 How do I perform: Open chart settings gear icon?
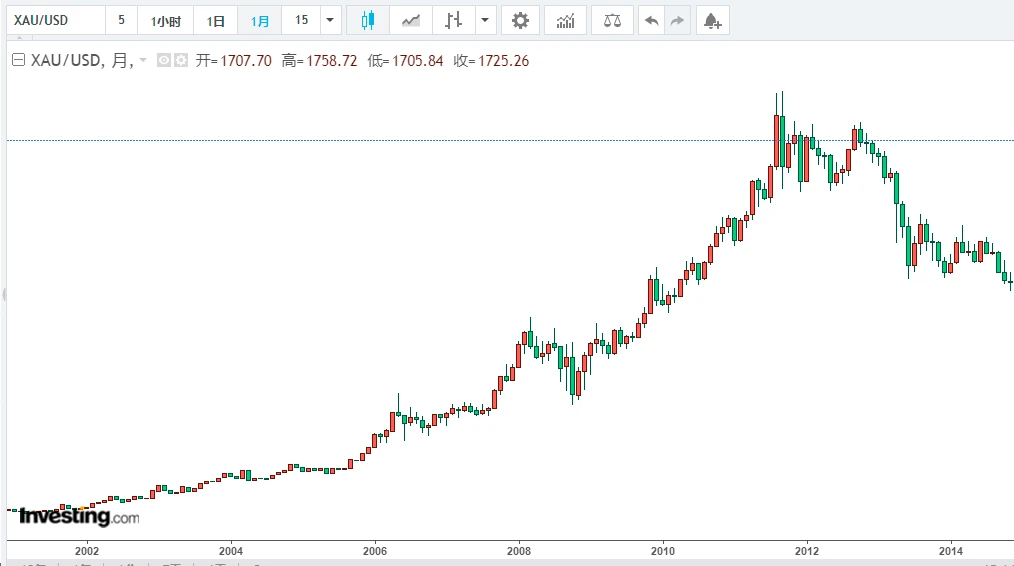click(519, 20)
